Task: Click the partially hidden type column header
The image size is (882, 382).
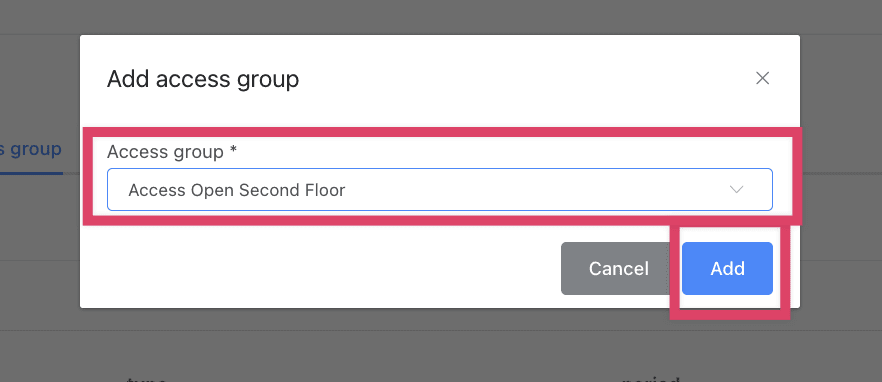Action: (x=147, y=379)
